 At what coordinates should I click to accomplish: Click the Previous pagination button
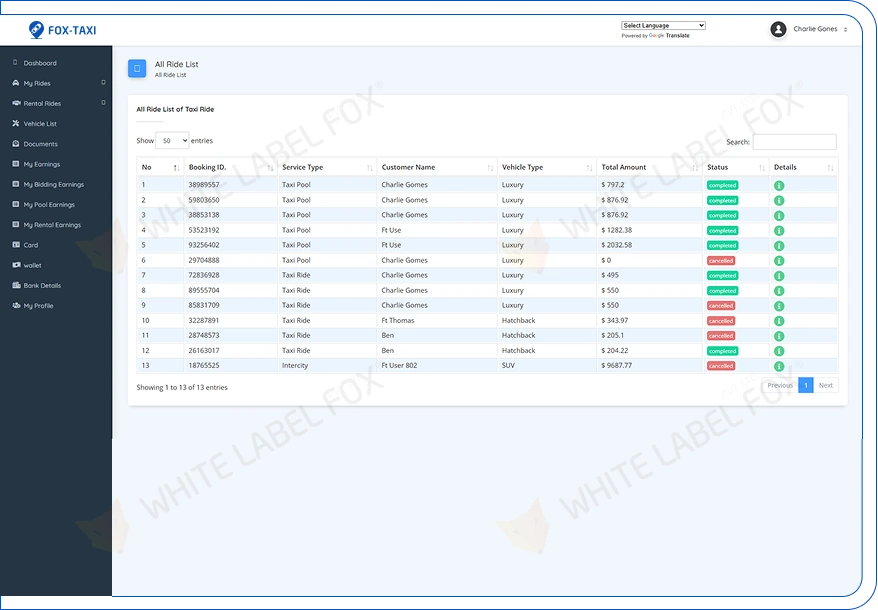coord(780,385)
